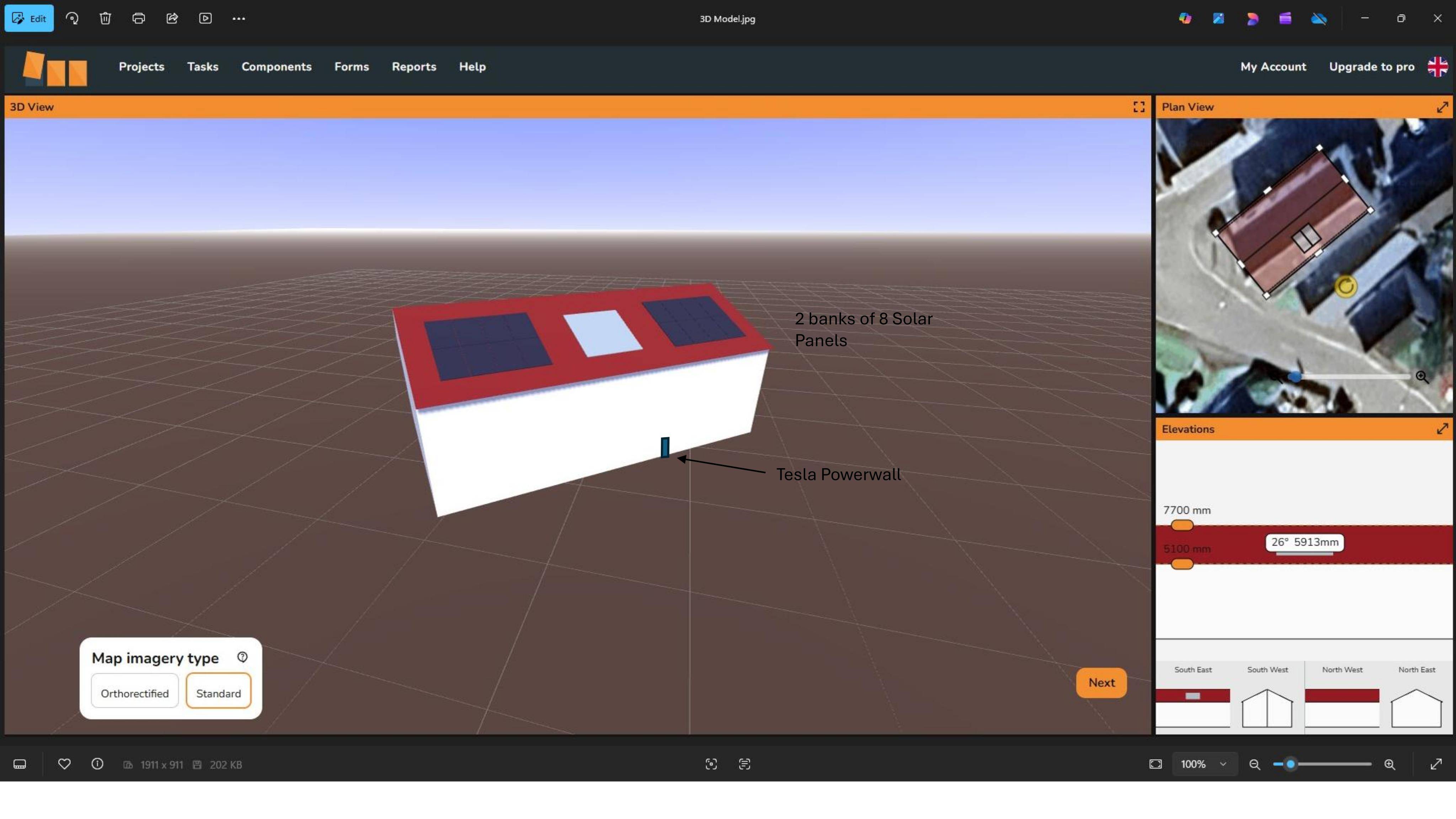Image resolution: width=1456 pixels, height=819 pixels.
Task: Adjust the Photos zoom slider handle
Action: (1290, 764)
